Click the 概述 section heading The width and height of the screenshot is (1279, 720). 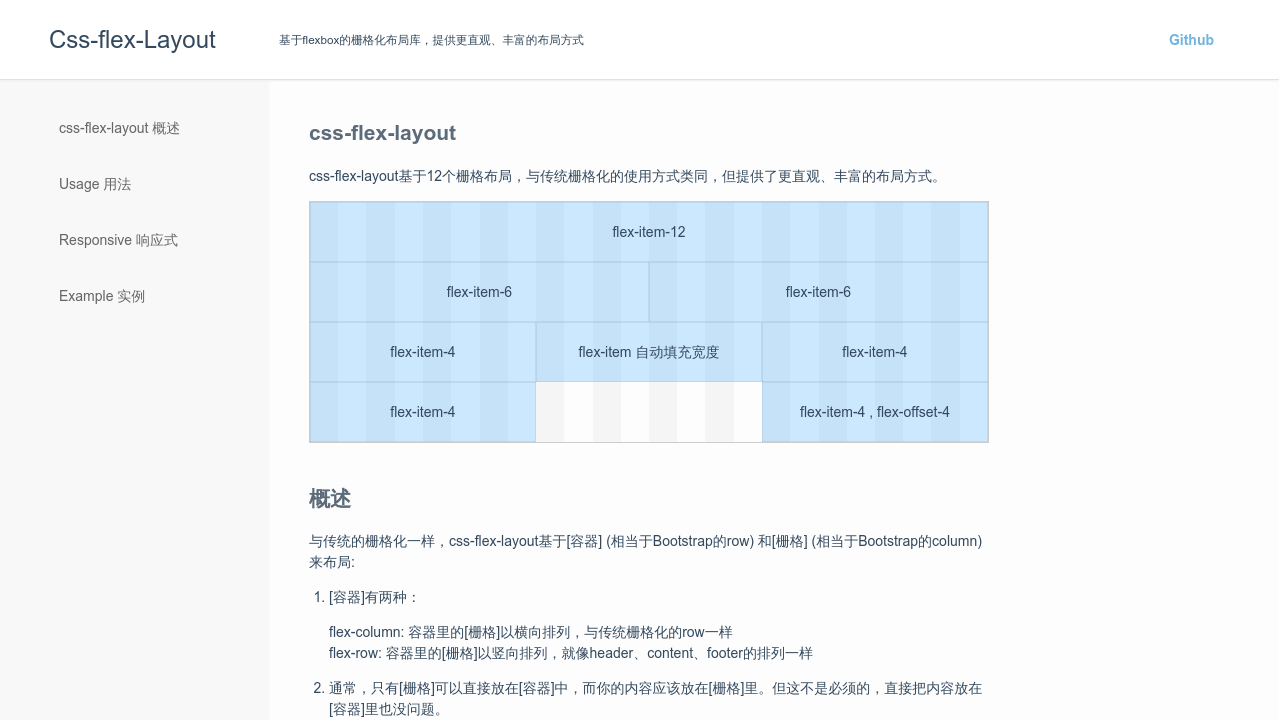click(x=330, y=499)
